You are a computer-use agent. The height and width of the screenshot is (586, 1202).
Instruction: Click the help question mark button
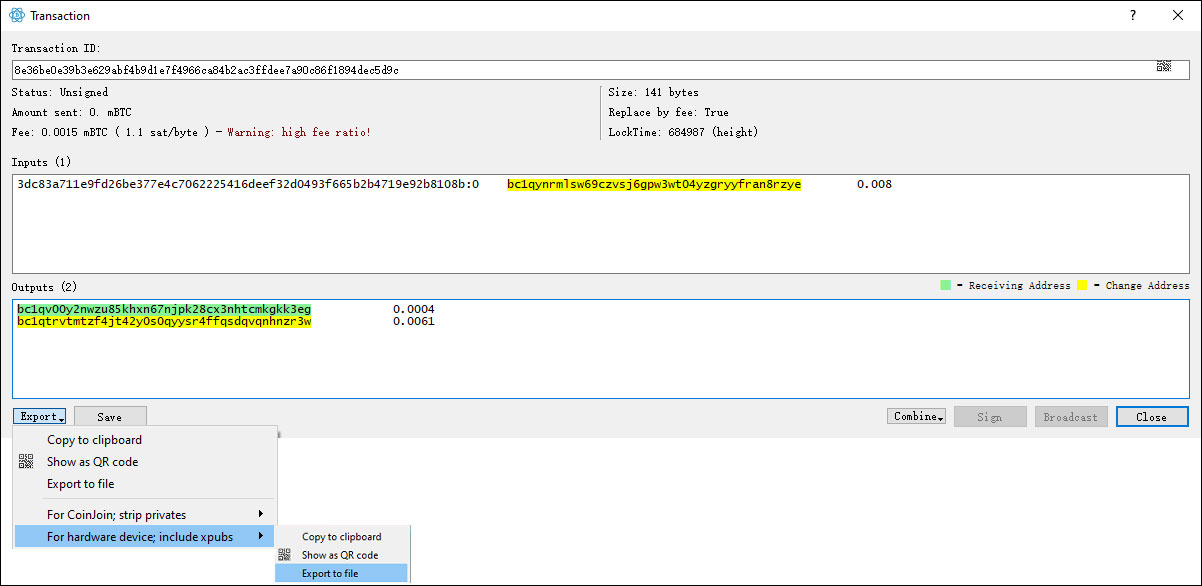click(x=1133, y=16)
